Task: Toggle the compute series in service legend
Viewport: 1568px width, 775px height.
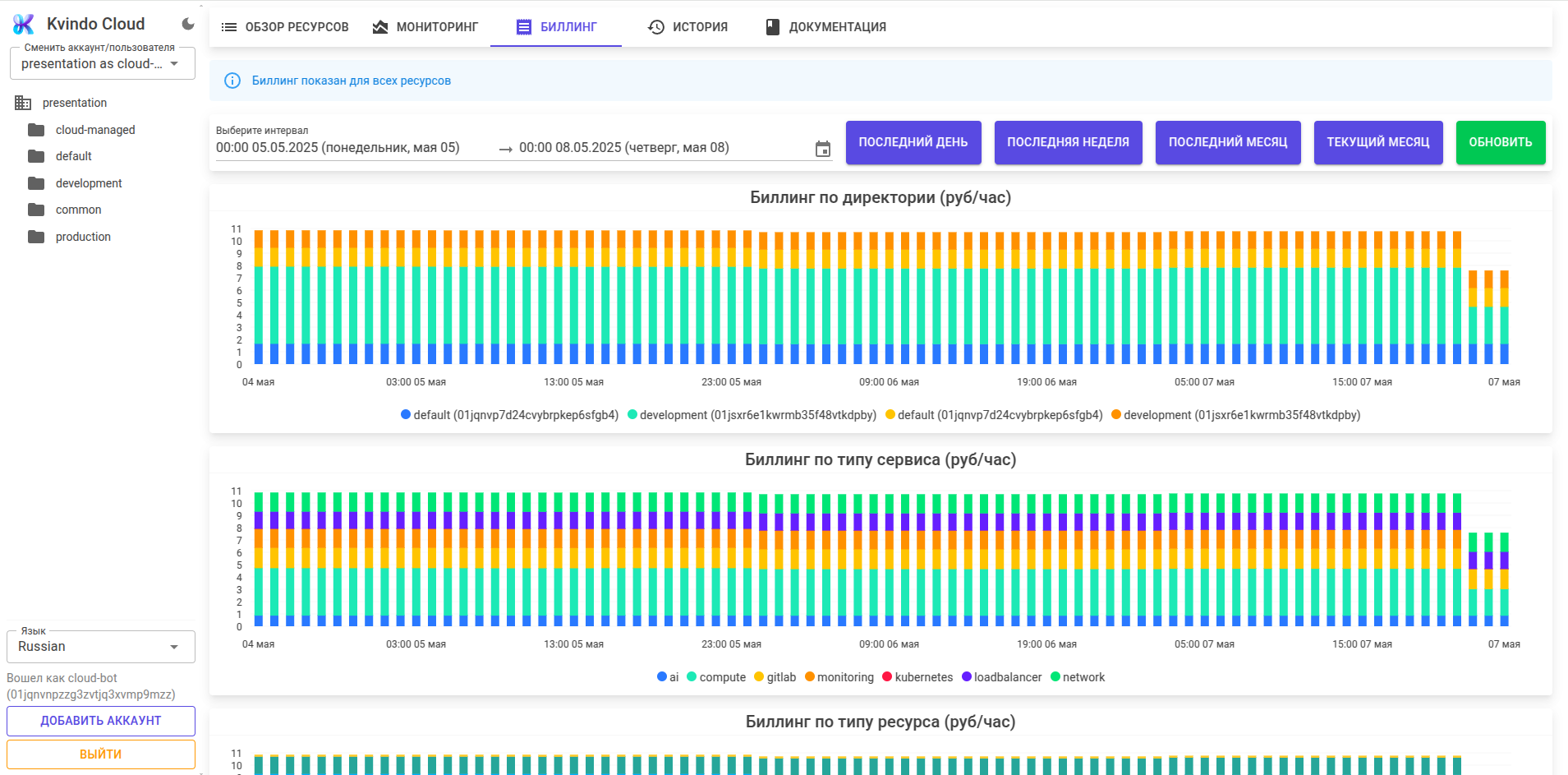Action: (x=716, y=677)
